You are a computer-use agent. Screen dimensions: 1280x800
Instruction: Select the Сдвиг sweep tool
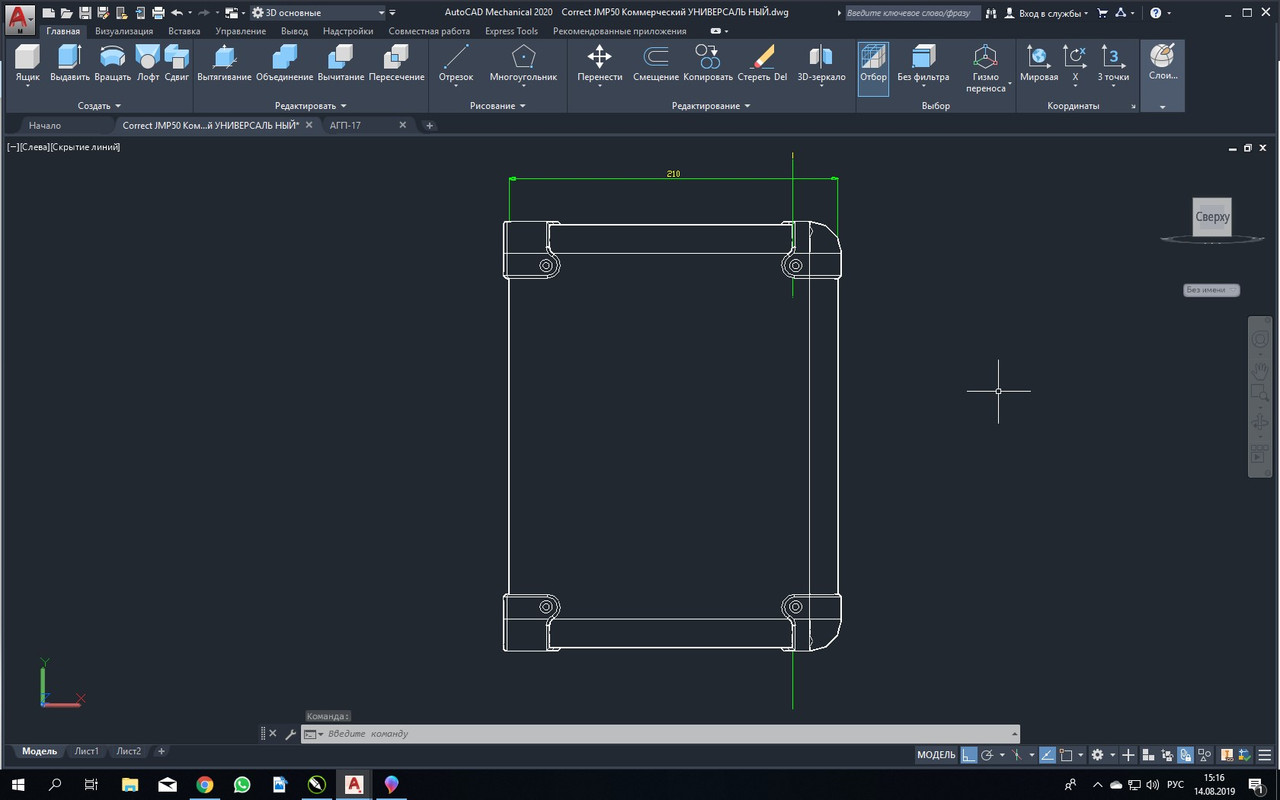click(177, 63)
